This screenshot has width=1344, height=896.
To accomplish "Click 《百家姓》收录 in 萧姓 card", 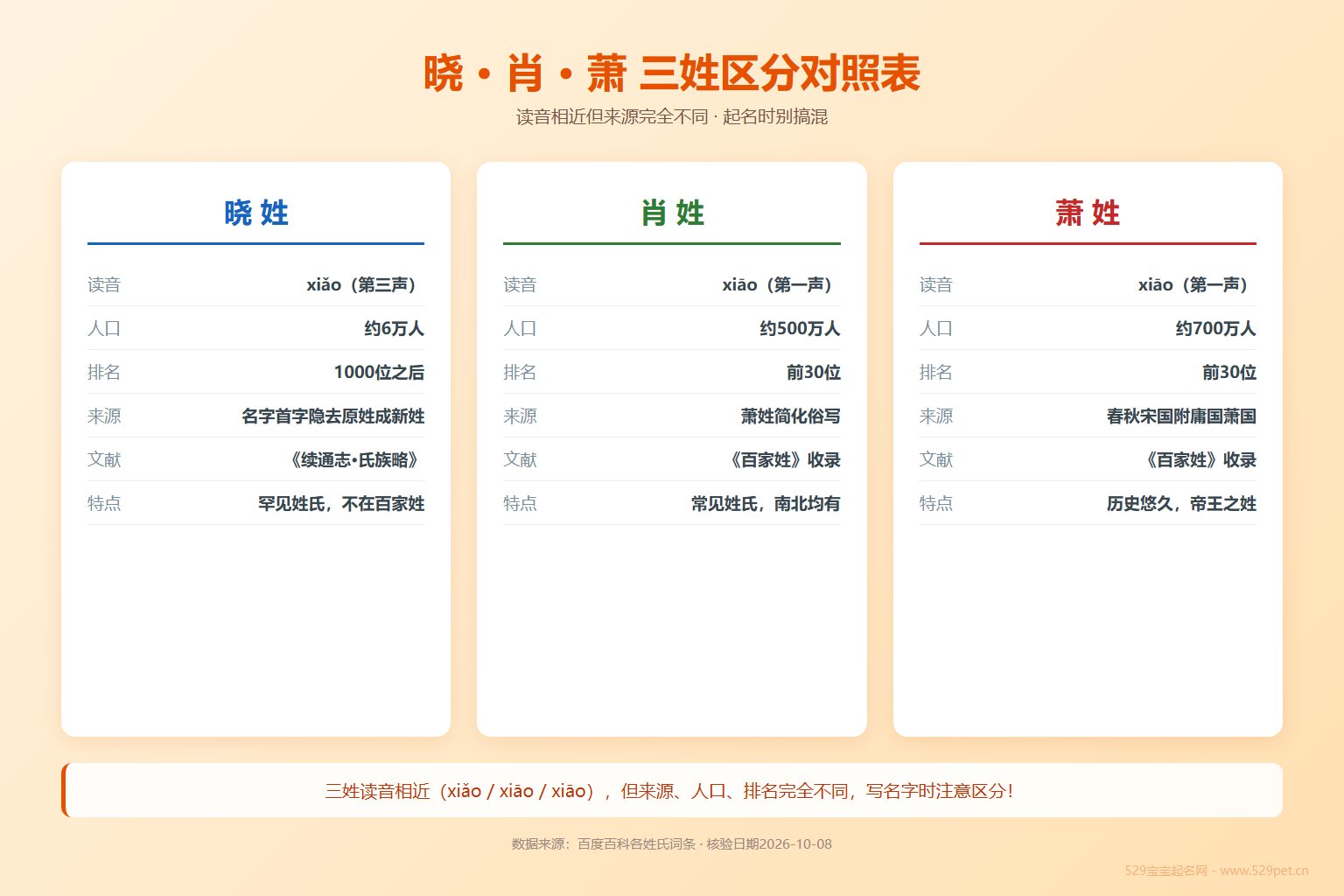I will pyautogui.click(x=1199, y=459).
